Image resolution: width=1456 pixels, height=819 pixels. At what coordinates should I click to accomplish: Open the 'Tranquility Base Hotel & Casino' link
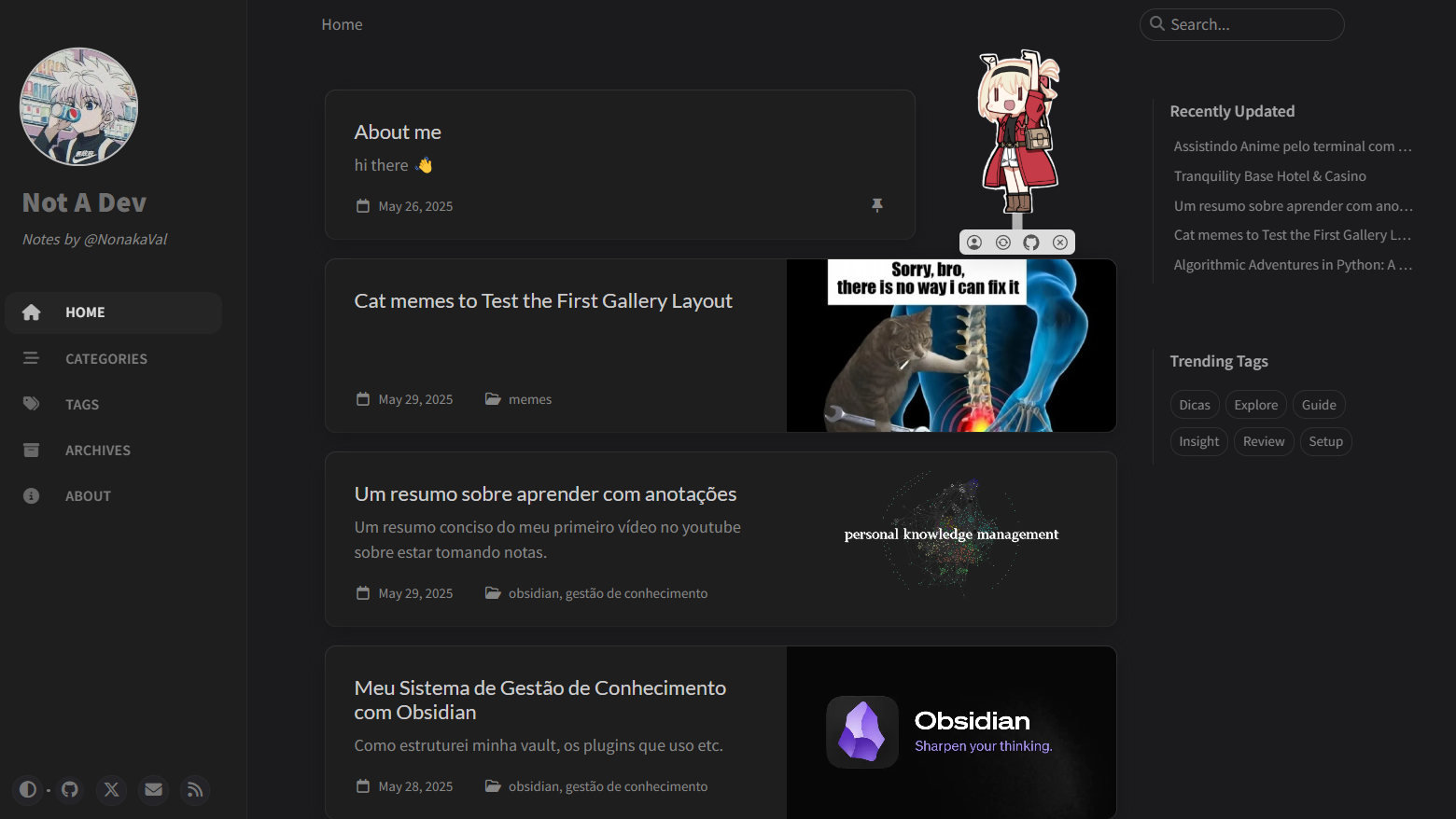(x=1270, y=176)
